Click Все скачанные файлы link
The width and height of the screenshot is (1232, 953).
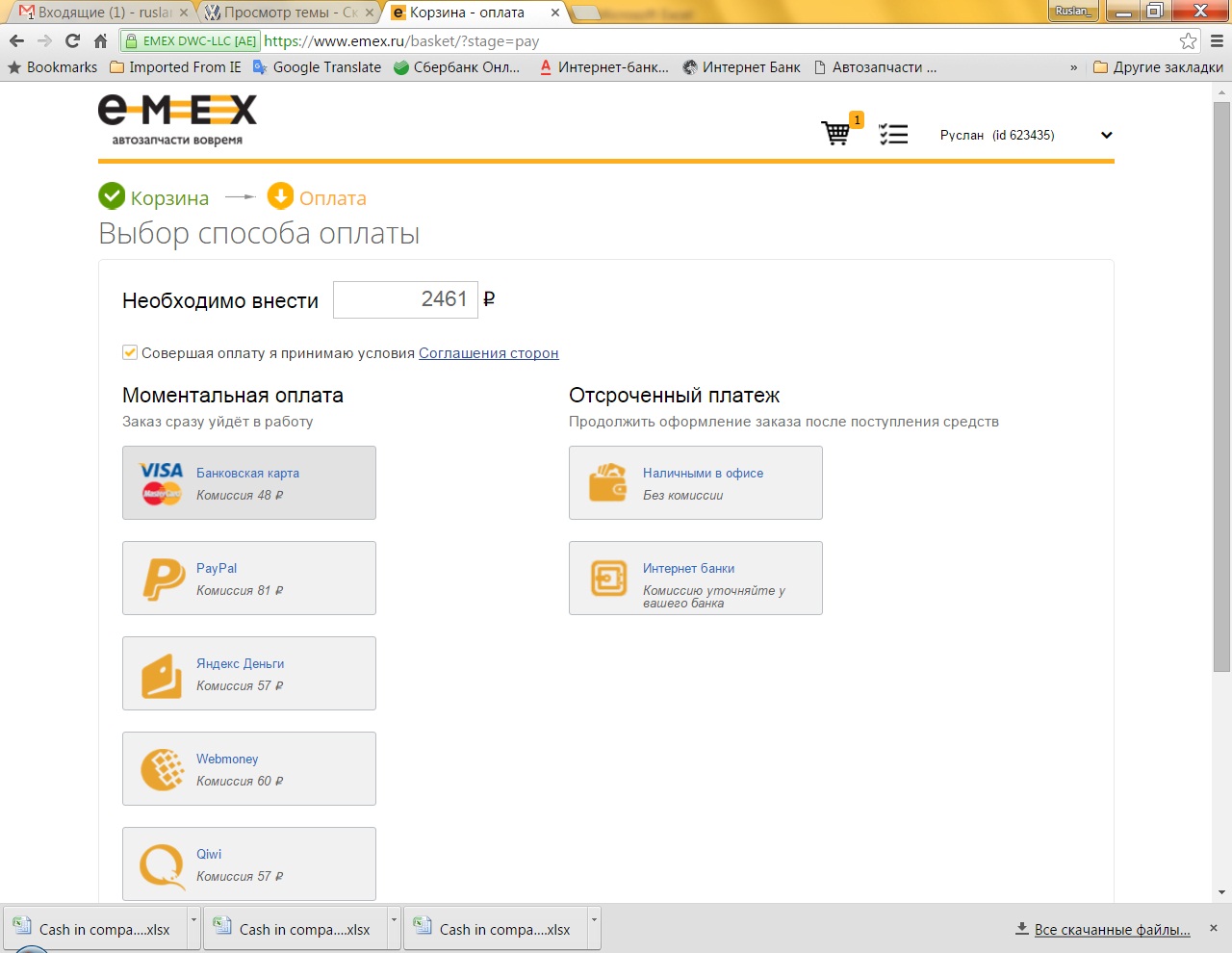point(1112,930)
